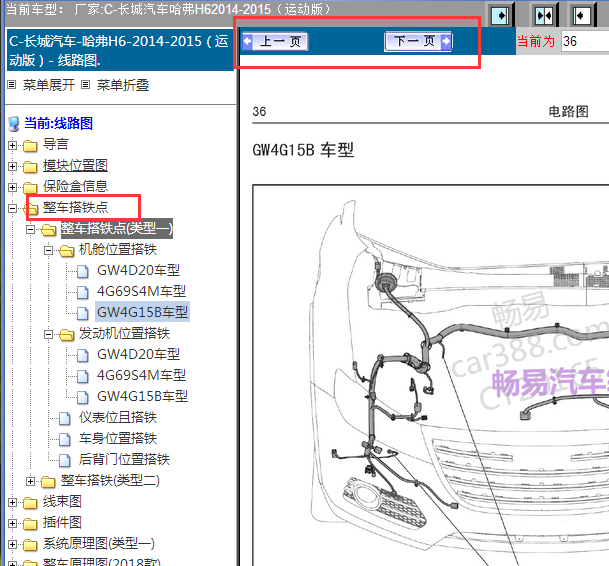Click the open folder icon beside 机舱位置搭铁
Image resolution: width=609 pixels, height=566 pixels.
(x=66, y=251)
